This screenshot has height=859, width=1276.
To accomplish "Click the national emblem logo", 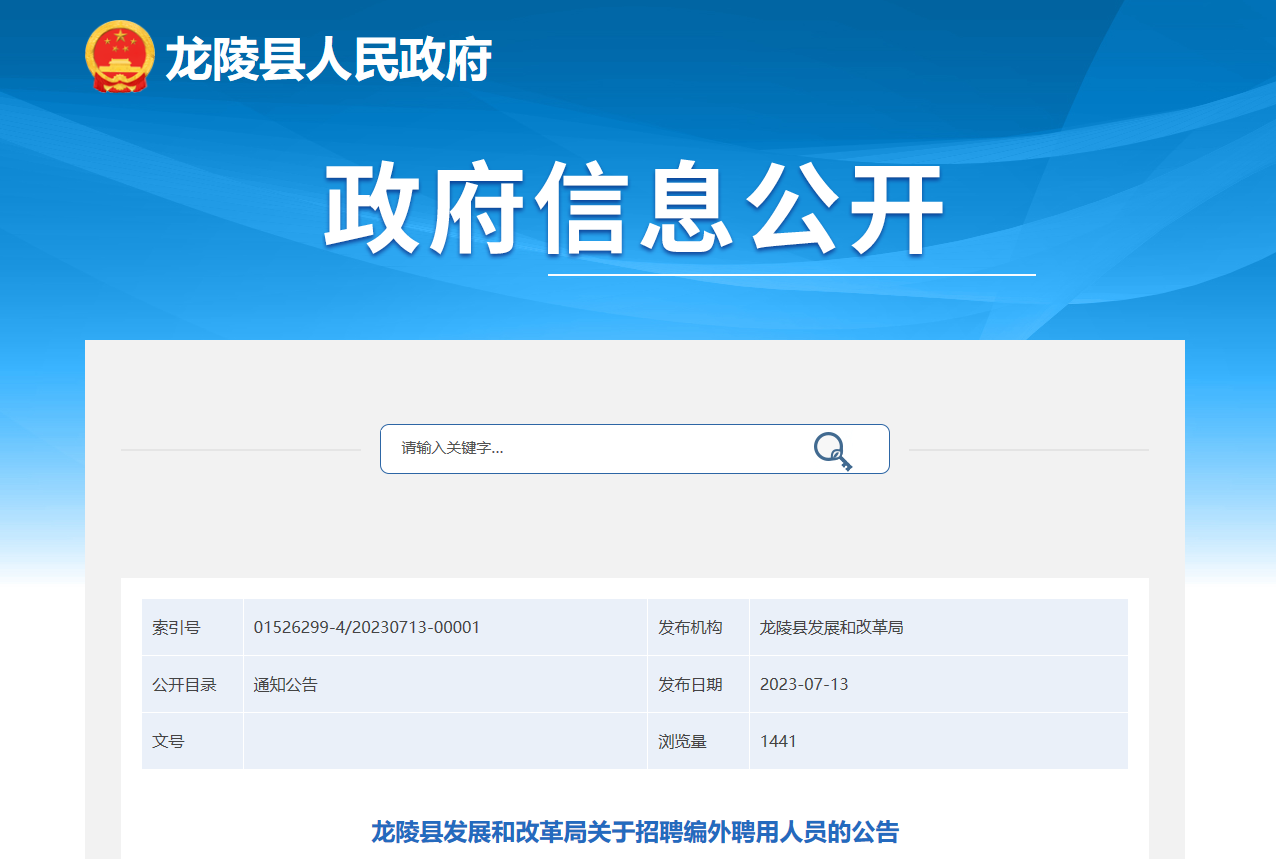I will tap(120, 59).
